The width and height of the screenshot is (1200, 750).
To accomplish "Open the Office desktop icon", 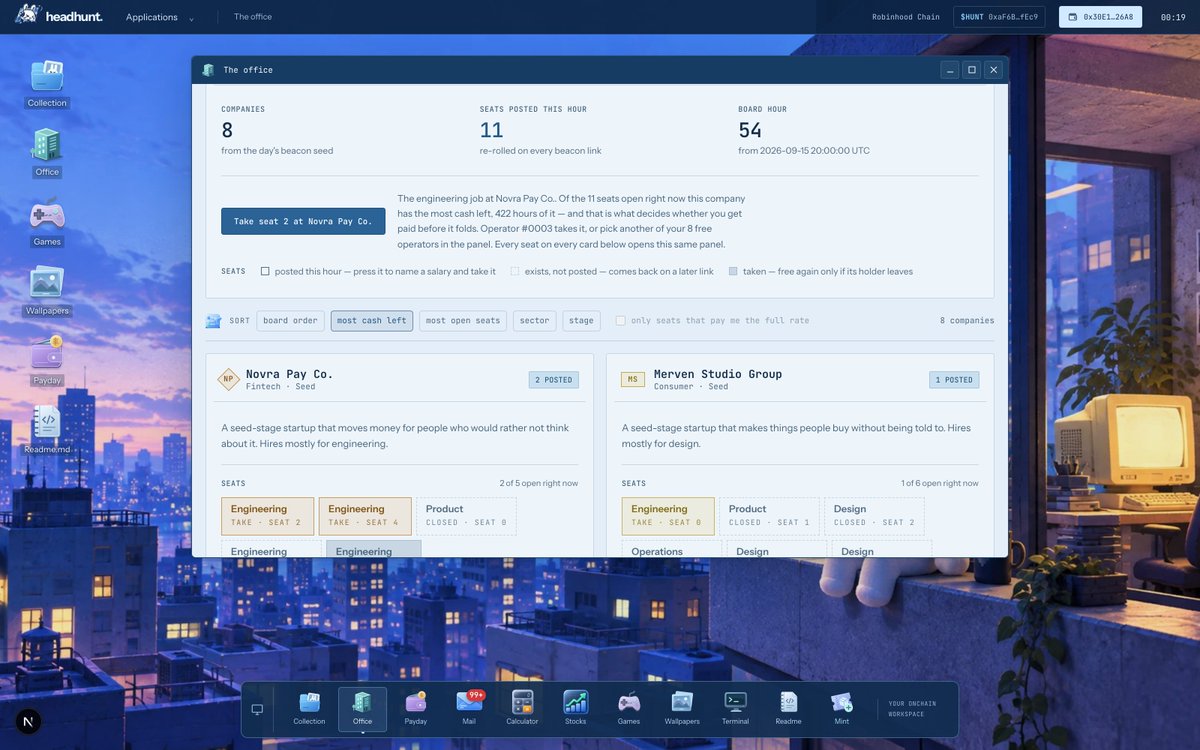I will click(47, 152).
